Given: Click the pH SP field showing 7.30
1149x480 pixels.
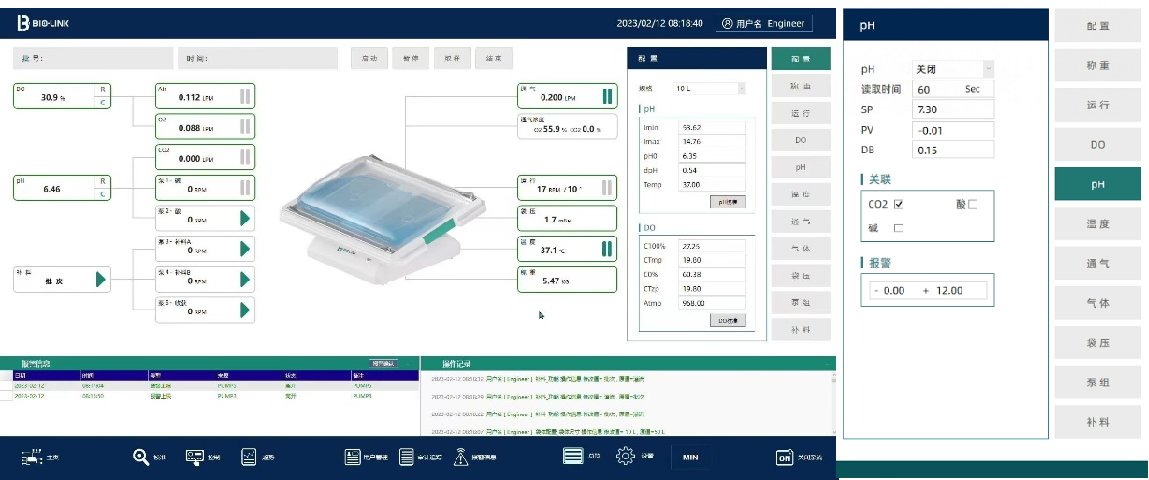Looking at the screenshot, I should pos(953,110).
